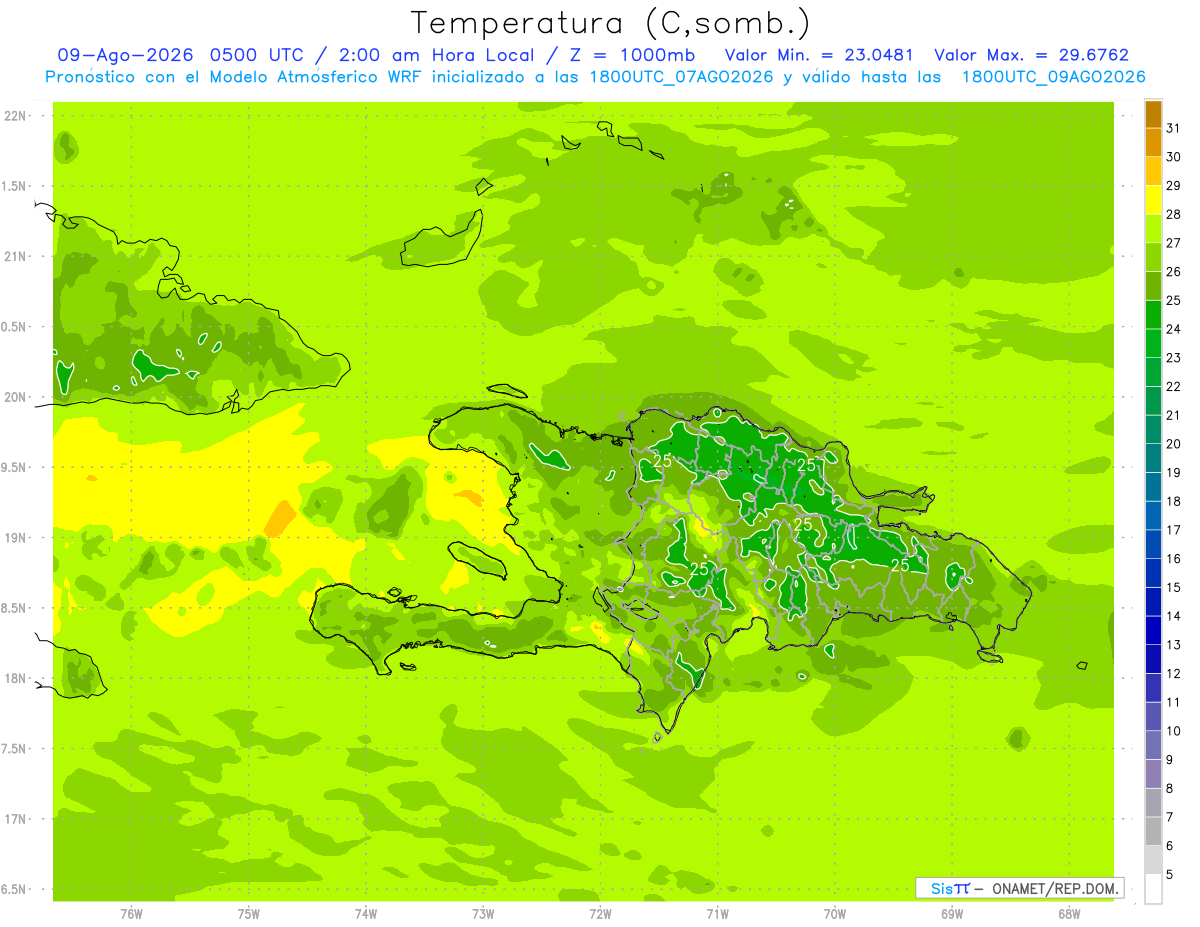Select the '7.5N' latitude label
Viewport: 1200px width, 927px height.
(14, 749)
